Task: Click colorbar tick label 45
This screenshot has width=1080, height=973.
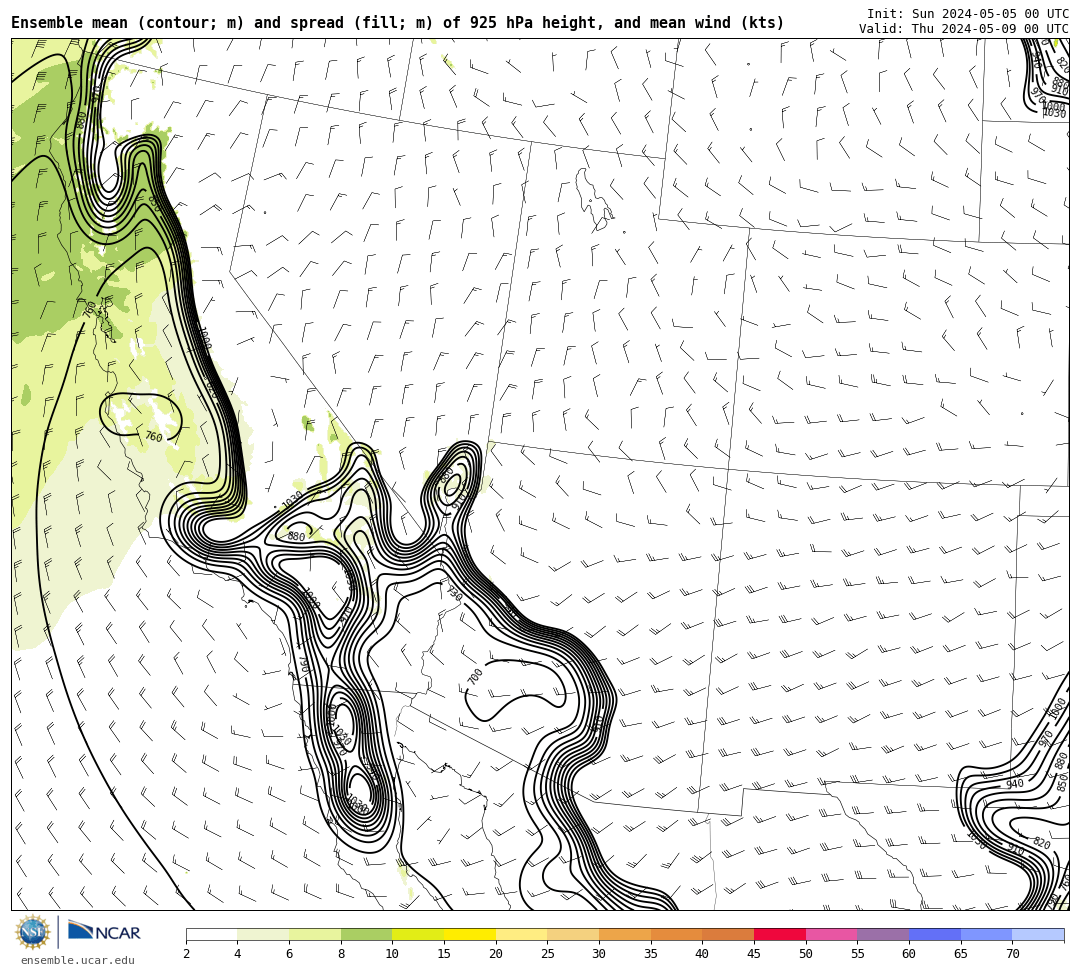Action: 754,954
